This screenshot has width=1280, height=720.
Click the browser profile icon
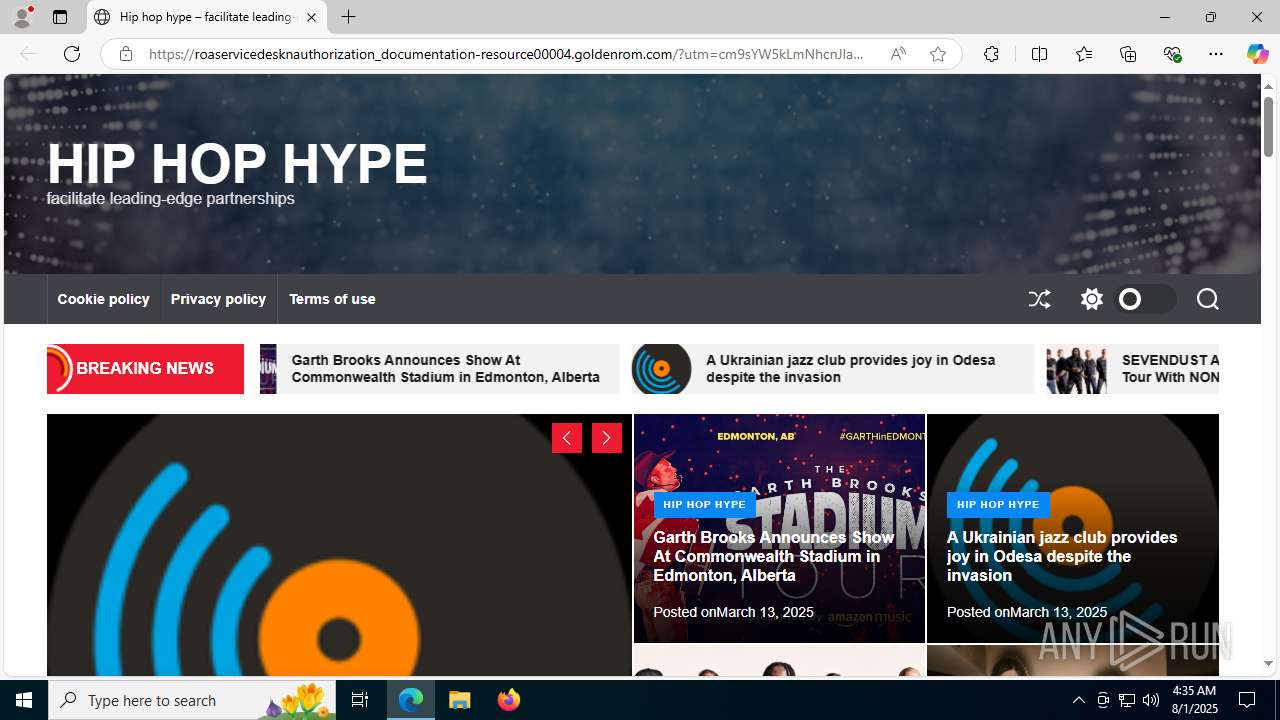point(22,17)
